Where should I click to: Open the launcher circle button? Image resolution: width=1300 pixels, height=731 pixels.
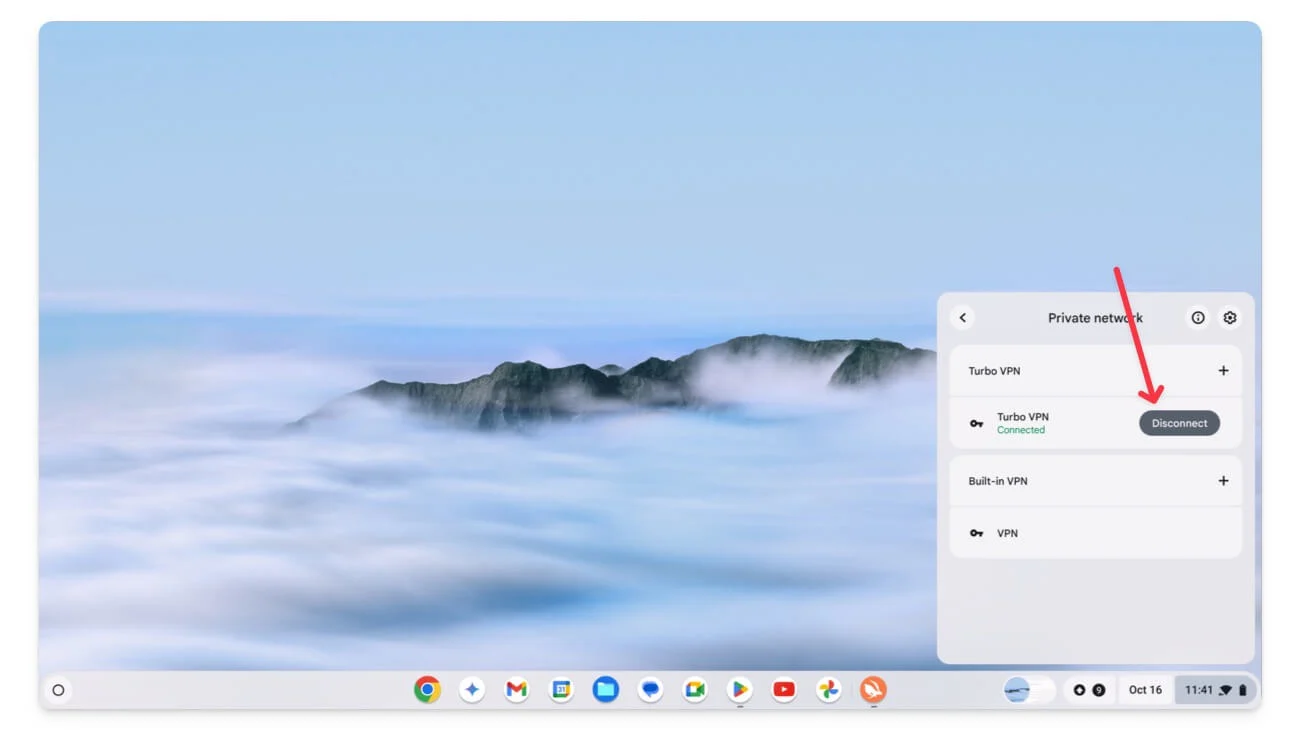(58, 690)
